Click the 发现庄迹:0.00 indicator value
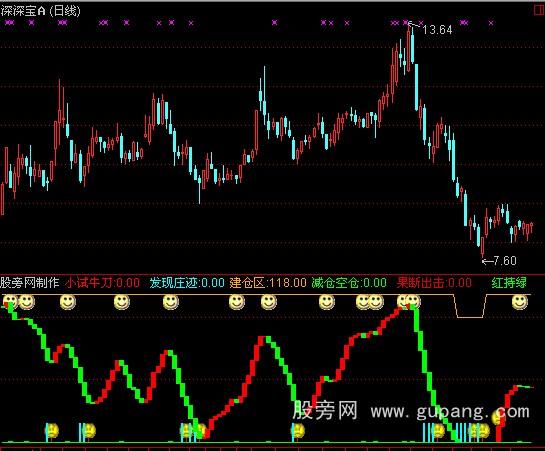Image resolution: width=545 pixels, height=451 pixels. pyautogui.click(x=187, y=283)
